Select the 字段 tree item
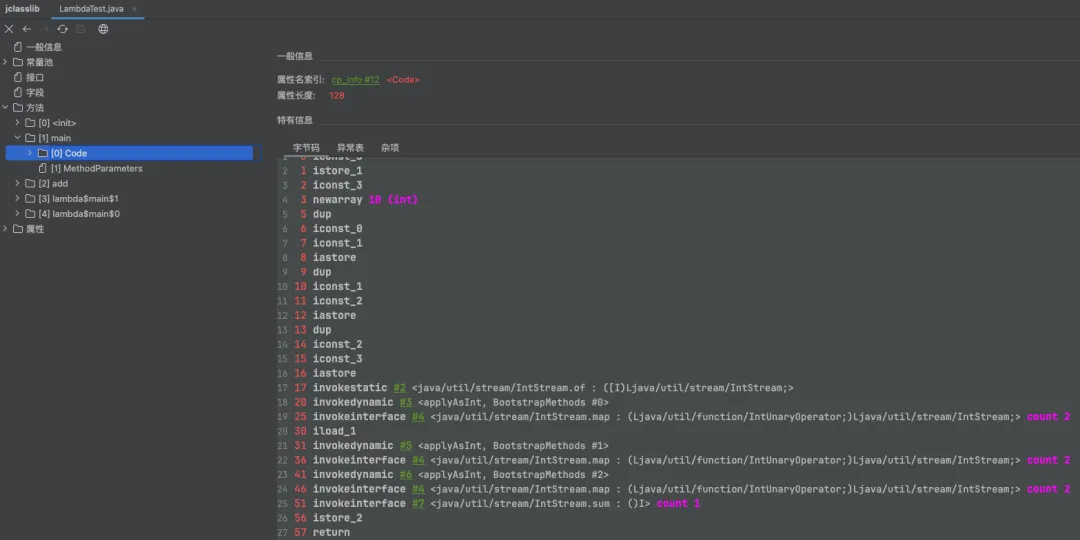 click(35, 92)
